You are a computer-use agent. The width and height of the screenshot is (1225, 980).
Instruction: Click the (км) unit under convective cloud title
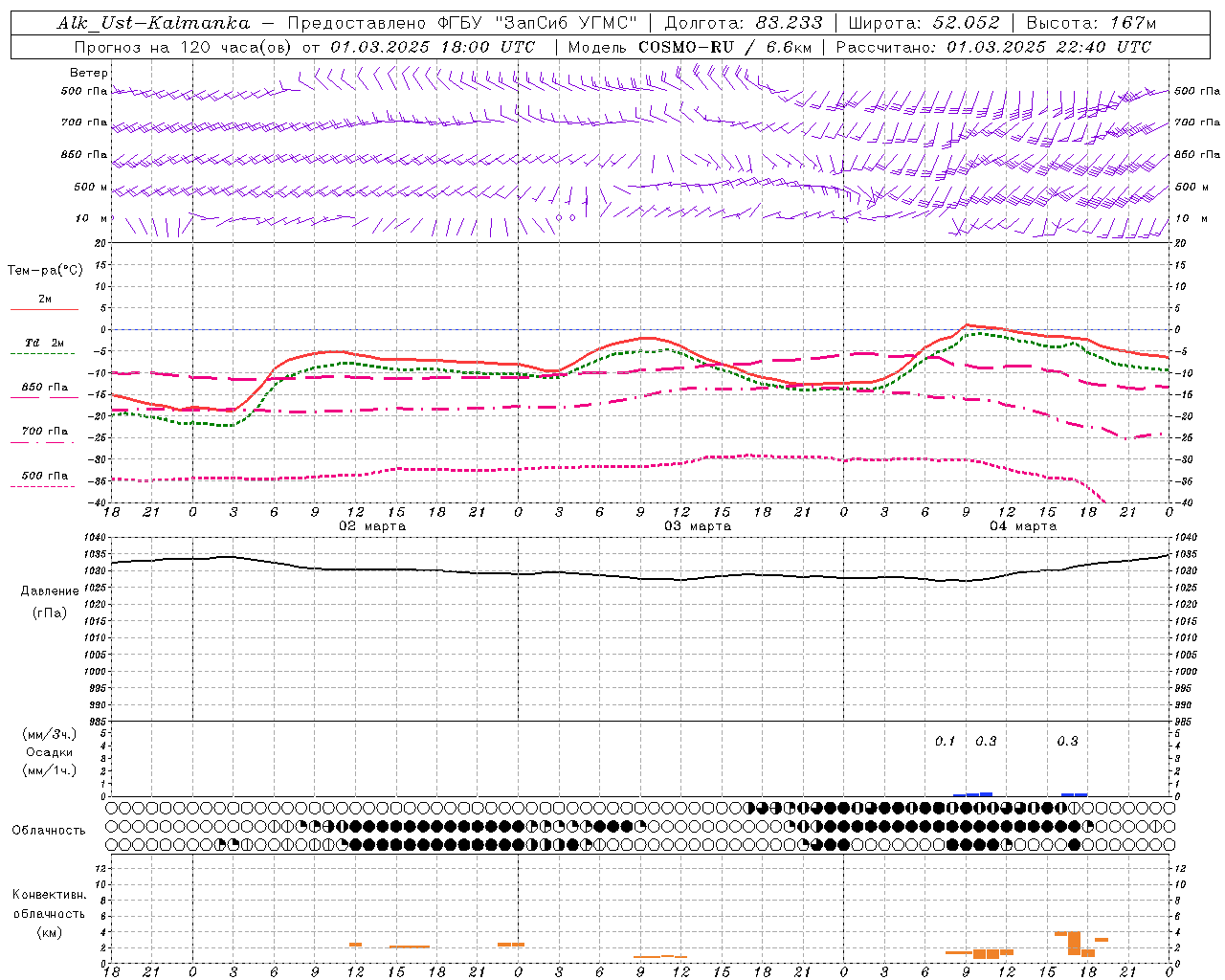(49, 932)
